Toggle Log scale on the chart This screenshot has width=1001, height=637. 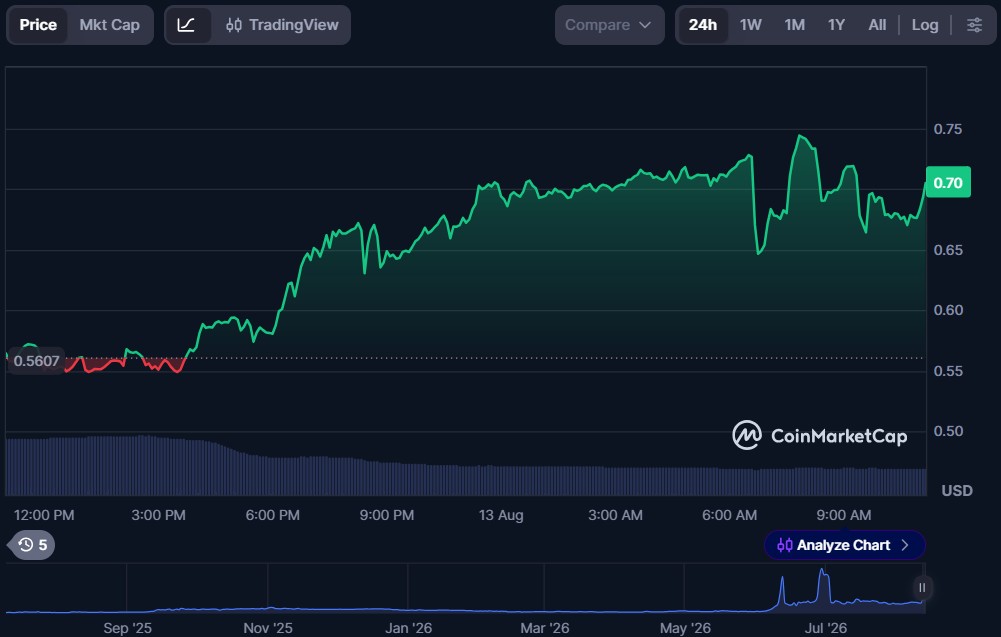point(924,25)
